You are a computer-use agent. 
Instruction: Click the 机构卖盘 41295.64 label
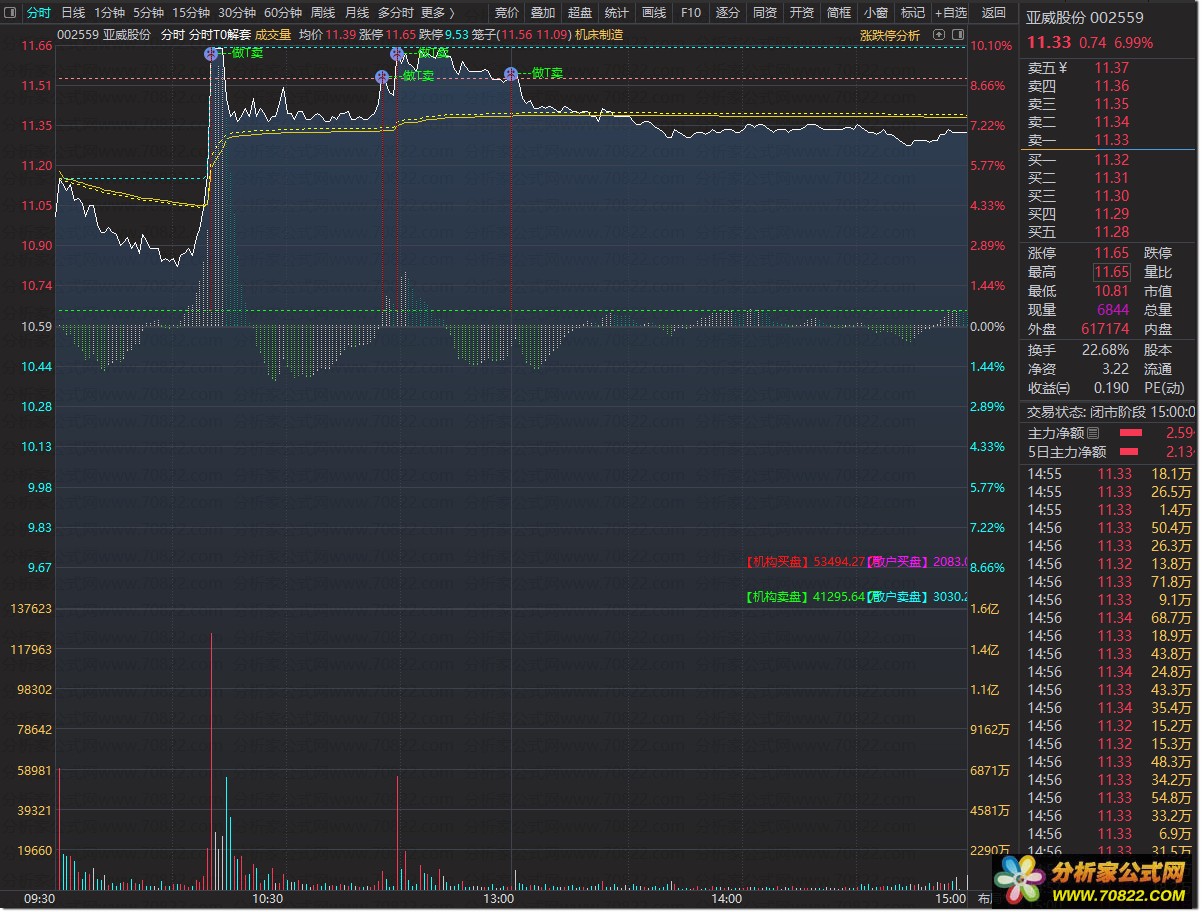click(805, 597)
